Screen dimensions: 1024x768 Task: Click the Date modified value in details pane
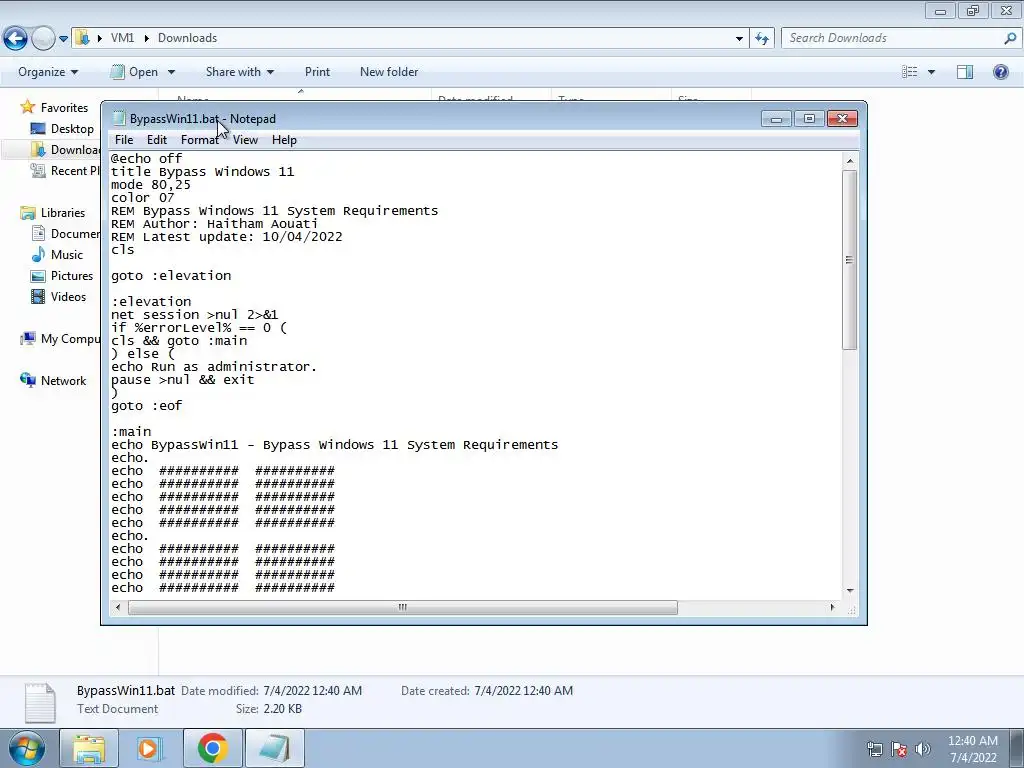(312, 691)
